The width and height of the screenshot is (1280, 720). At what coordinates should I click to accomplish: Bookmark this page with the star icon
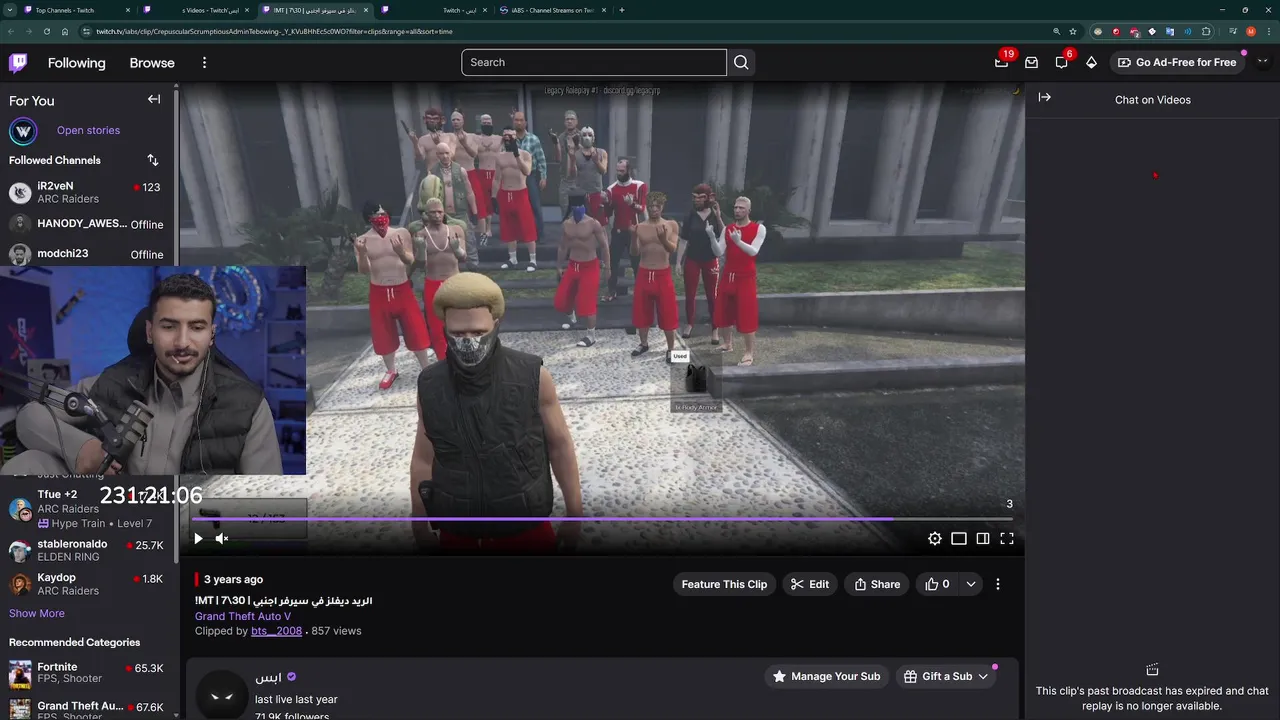1073,31
